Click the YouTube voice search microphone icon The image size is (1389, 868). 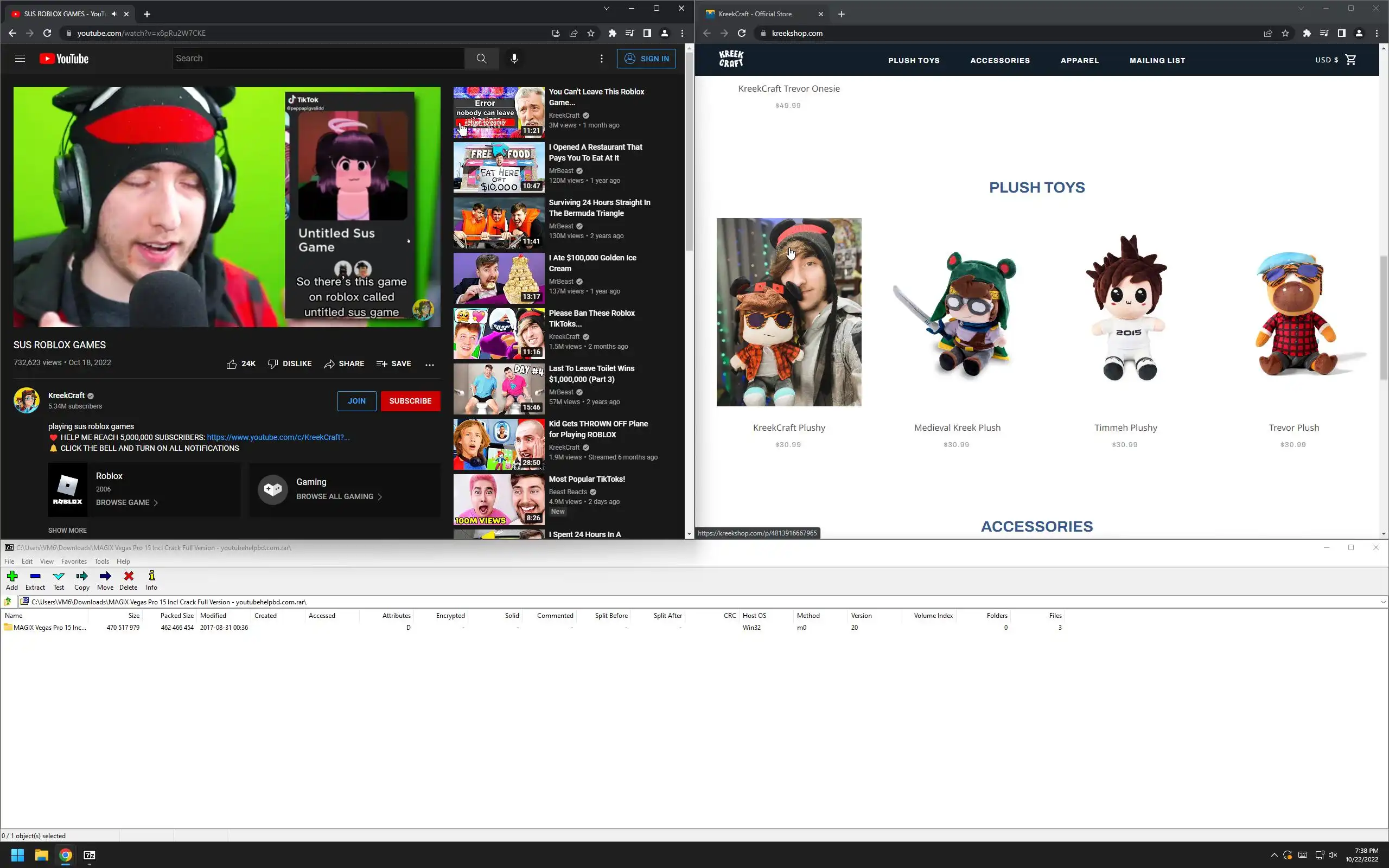pos(514,59)
